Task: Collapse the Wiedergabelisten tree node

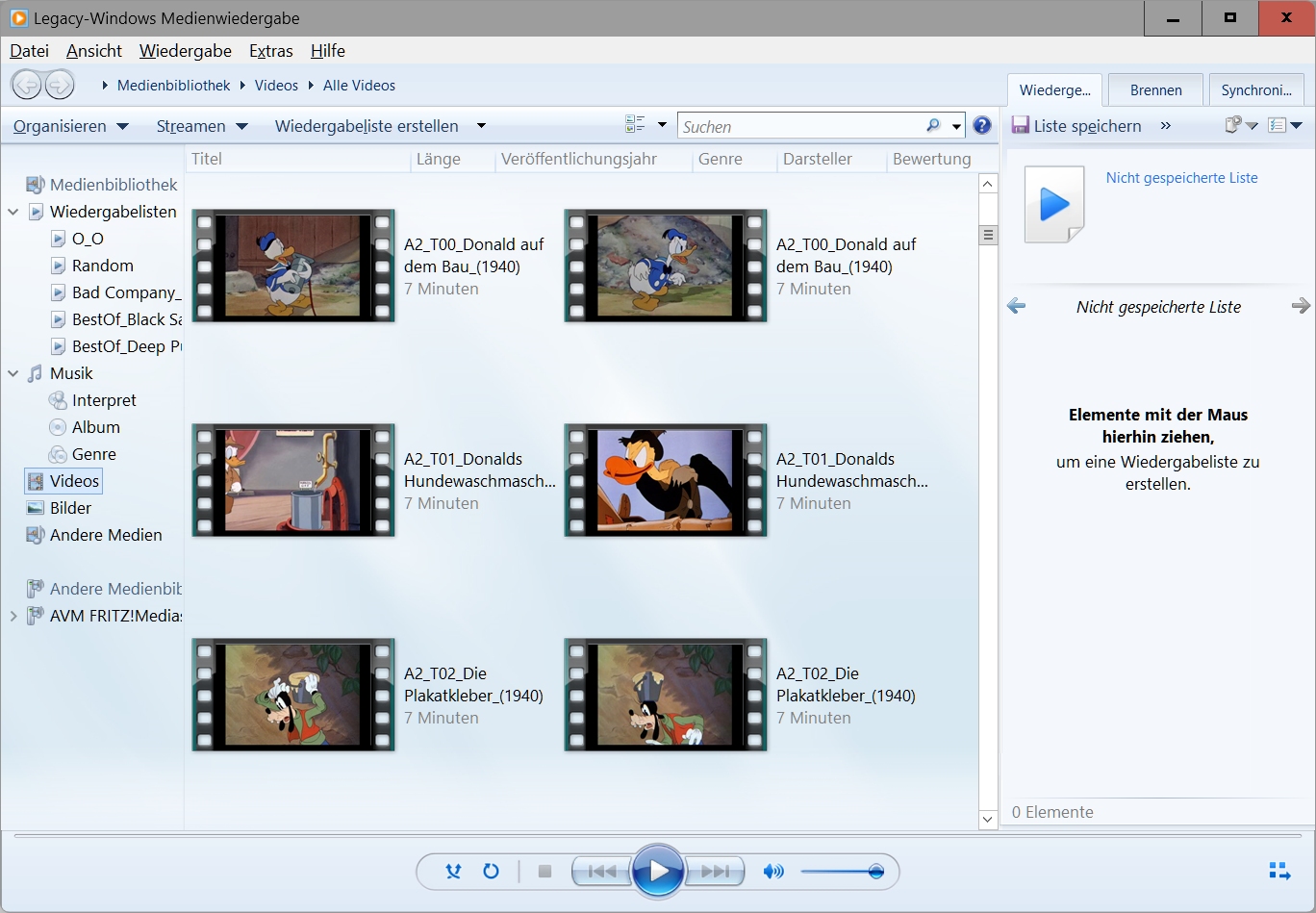Action: [x=13, y=212]
